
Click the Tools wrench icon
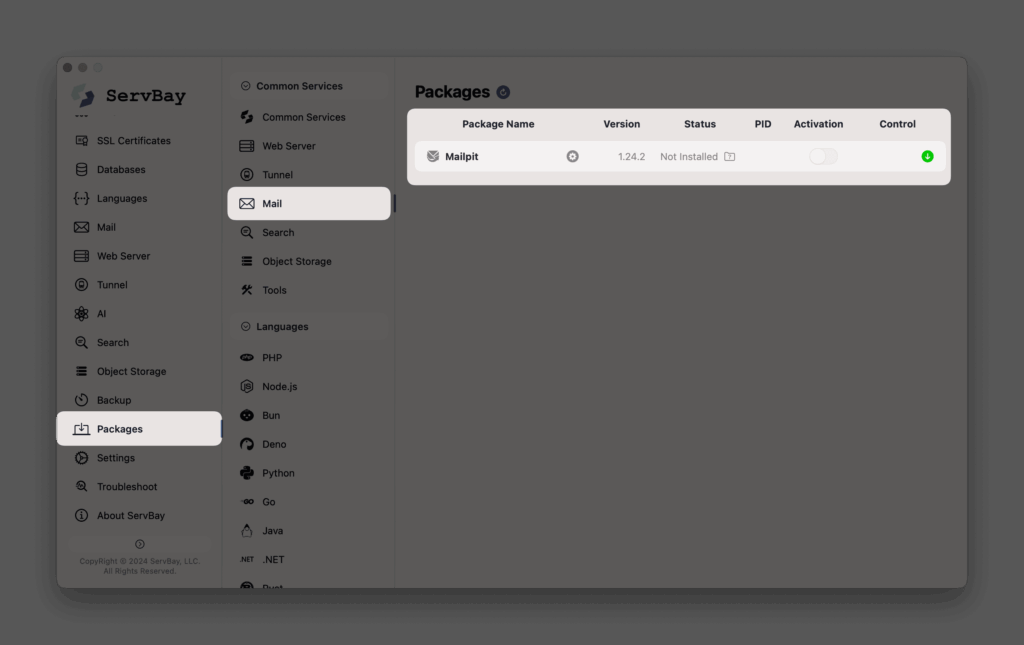(247, 290)
